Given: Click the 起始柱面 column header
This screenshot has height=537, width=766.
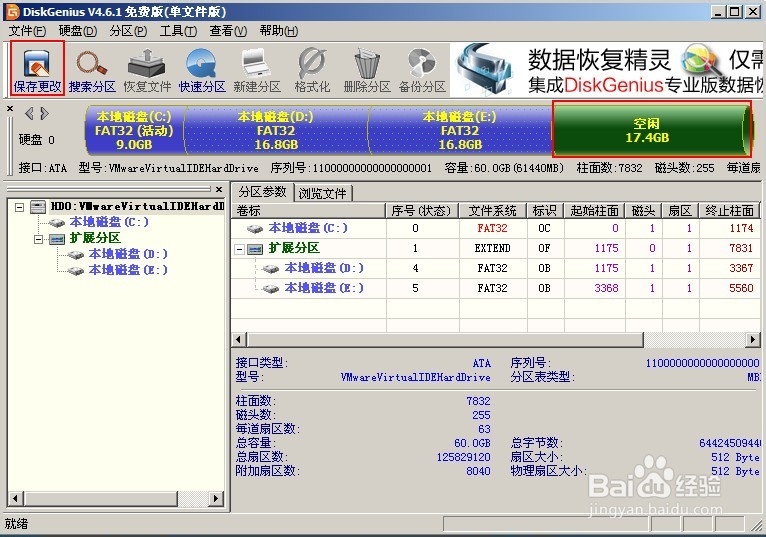Looking at the screenshot, I should tap(595, 211).
